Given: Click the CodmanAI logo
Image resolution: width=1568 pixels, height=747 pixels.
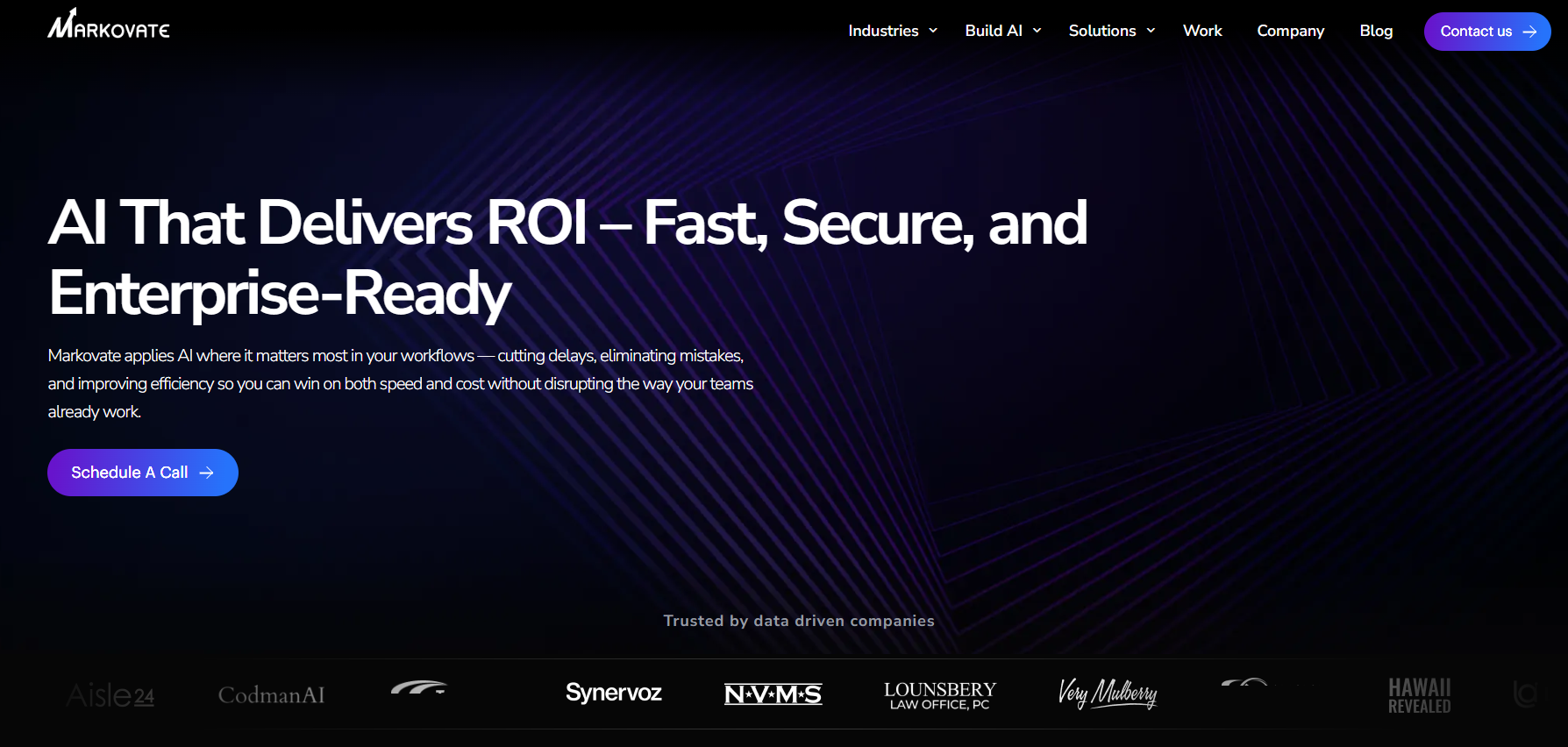Looking at the screenshot, I should [271, 695].
